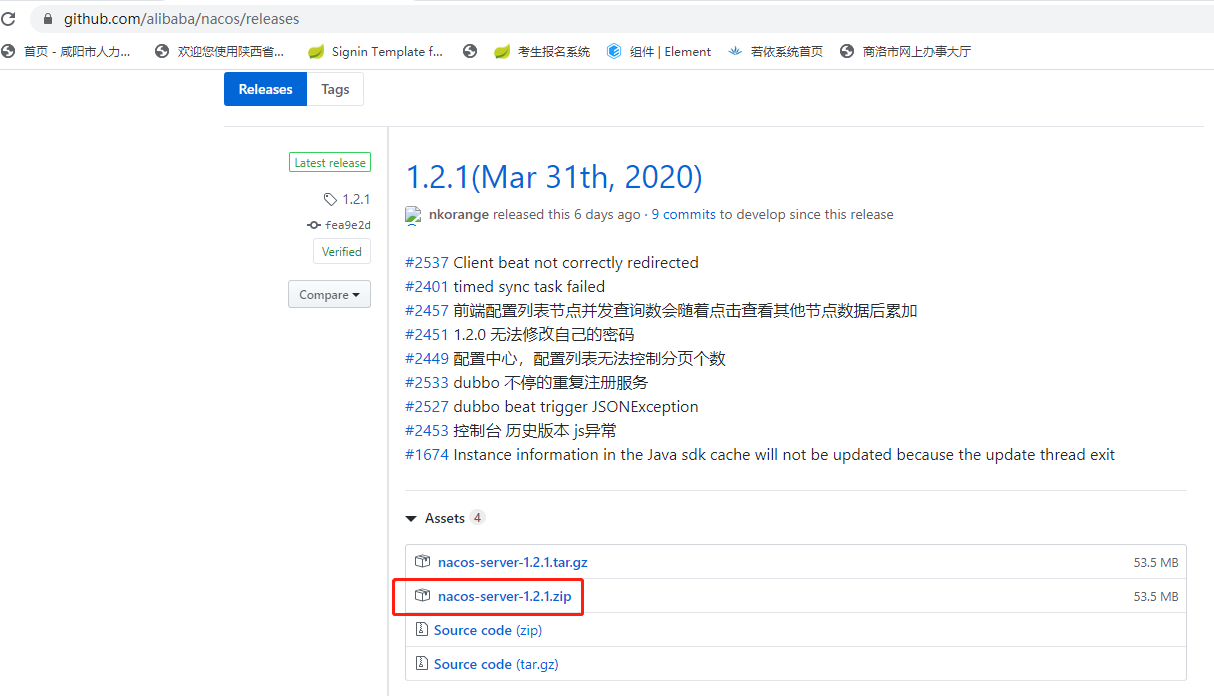
Task: Open issue #2453 link
Action: click(427, 431)
